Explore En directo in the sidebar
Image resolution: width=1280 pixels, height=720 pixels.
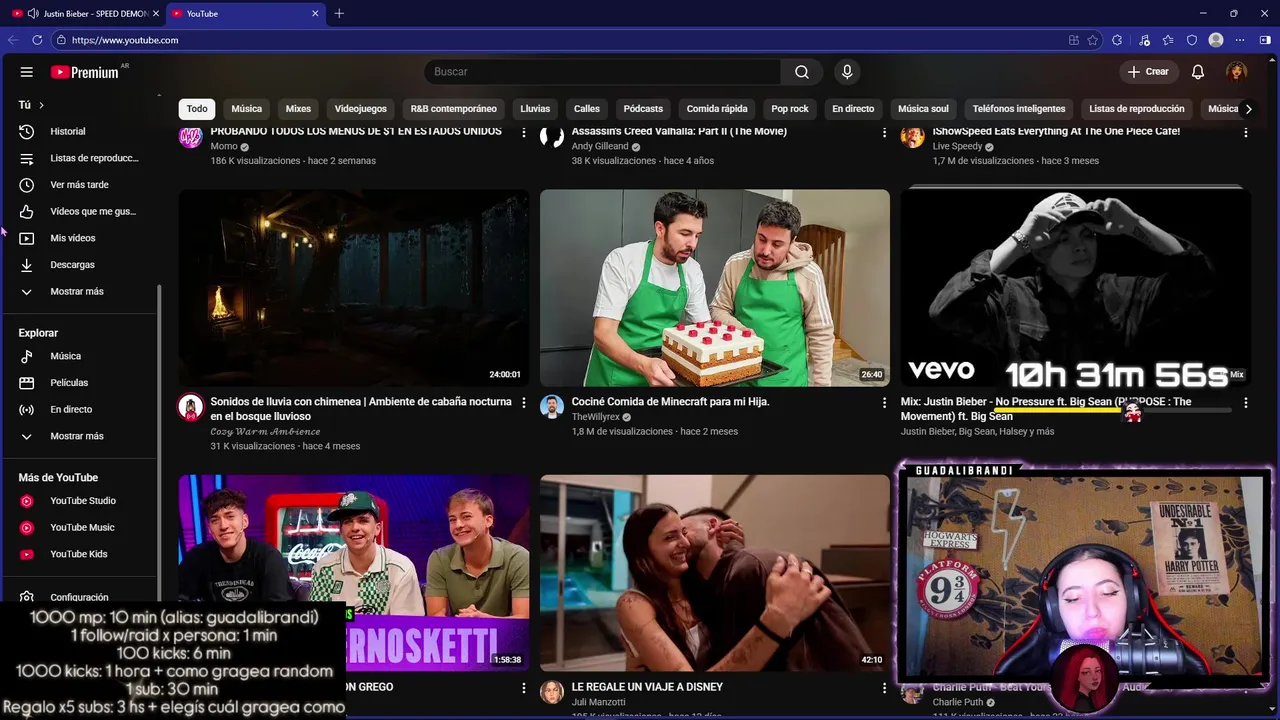tap(80, 409)
